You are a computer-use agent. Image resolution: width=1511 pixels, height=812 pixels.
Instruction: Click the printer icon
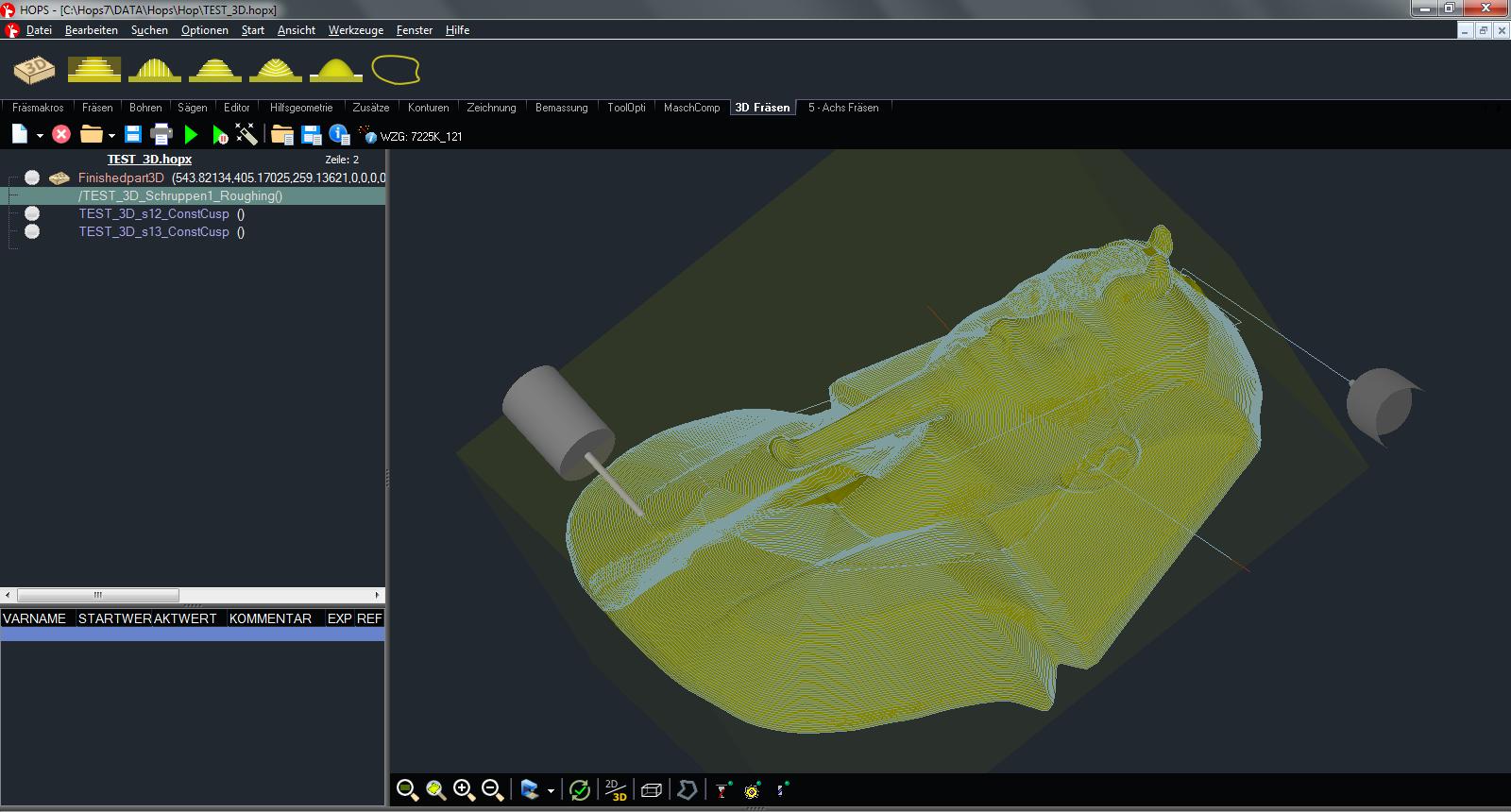[x=161, y=135]
